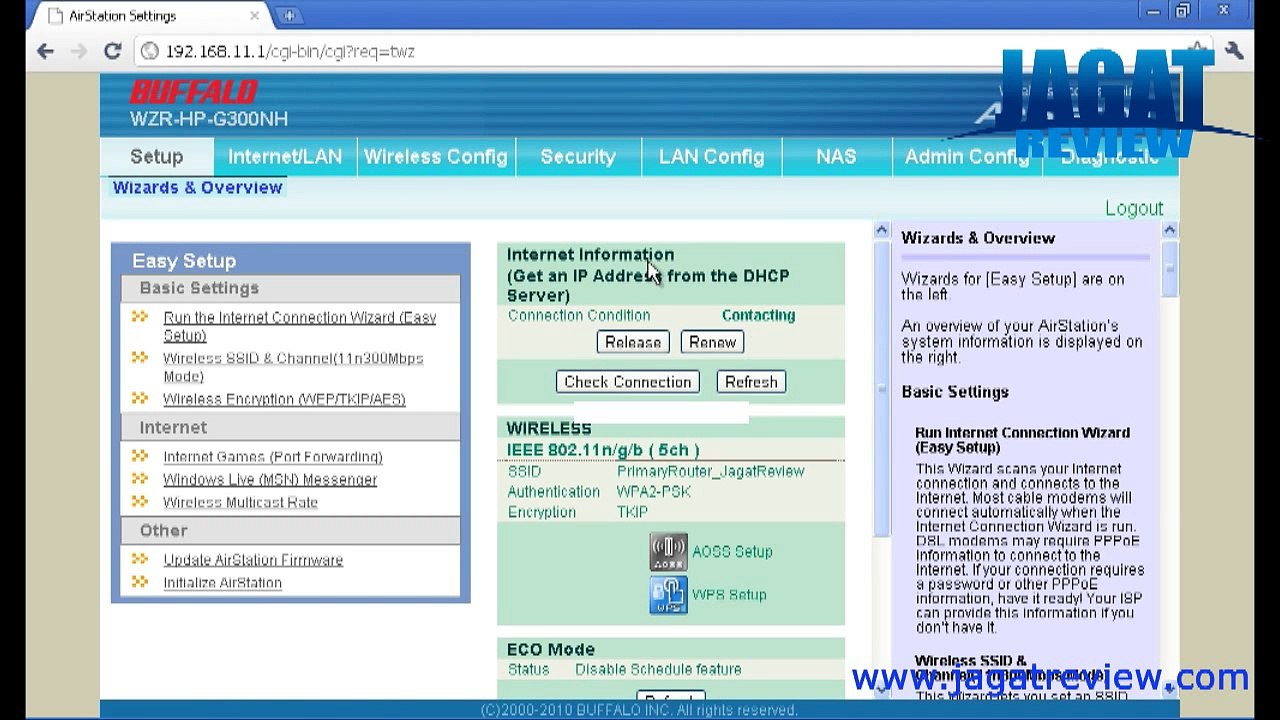1280x720 pixels.
Task: Click the WPA2-PSK authentication value
Action: 654,492
